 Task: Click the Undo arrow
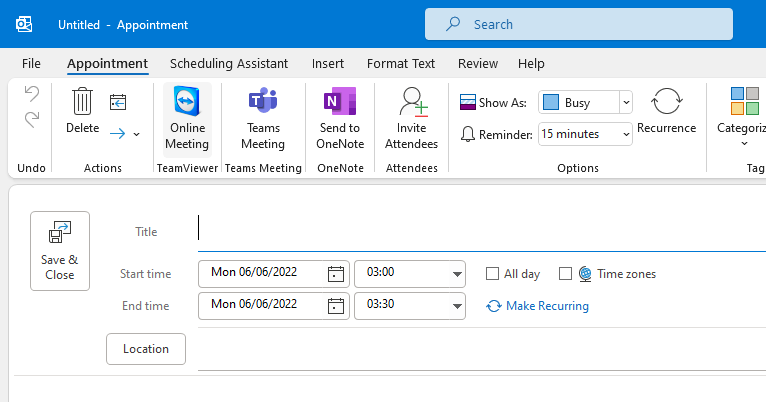pos(32,94)
